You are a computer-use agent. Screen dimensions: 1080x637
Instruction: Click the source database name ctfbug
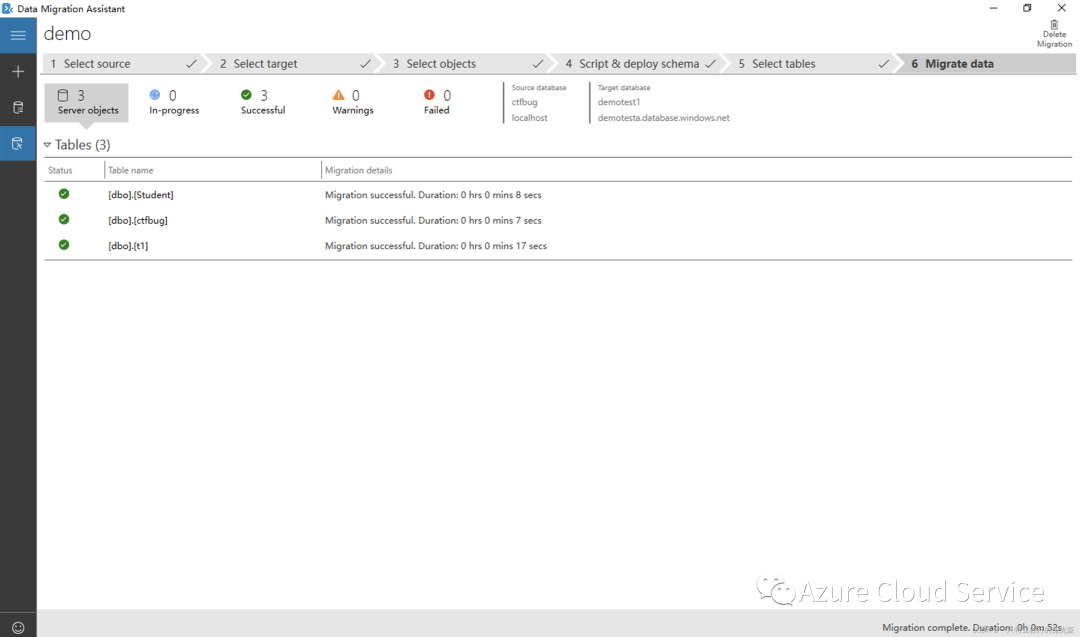pos(524,102)
